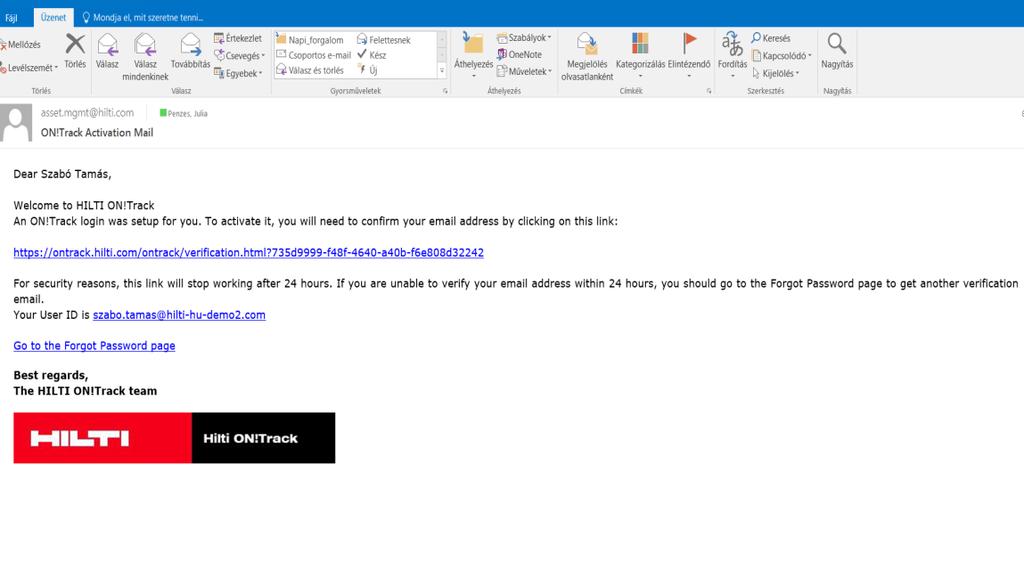1024x571 pixels.
Task: Open the Szabályok rules dropdown
Action: 524,38
